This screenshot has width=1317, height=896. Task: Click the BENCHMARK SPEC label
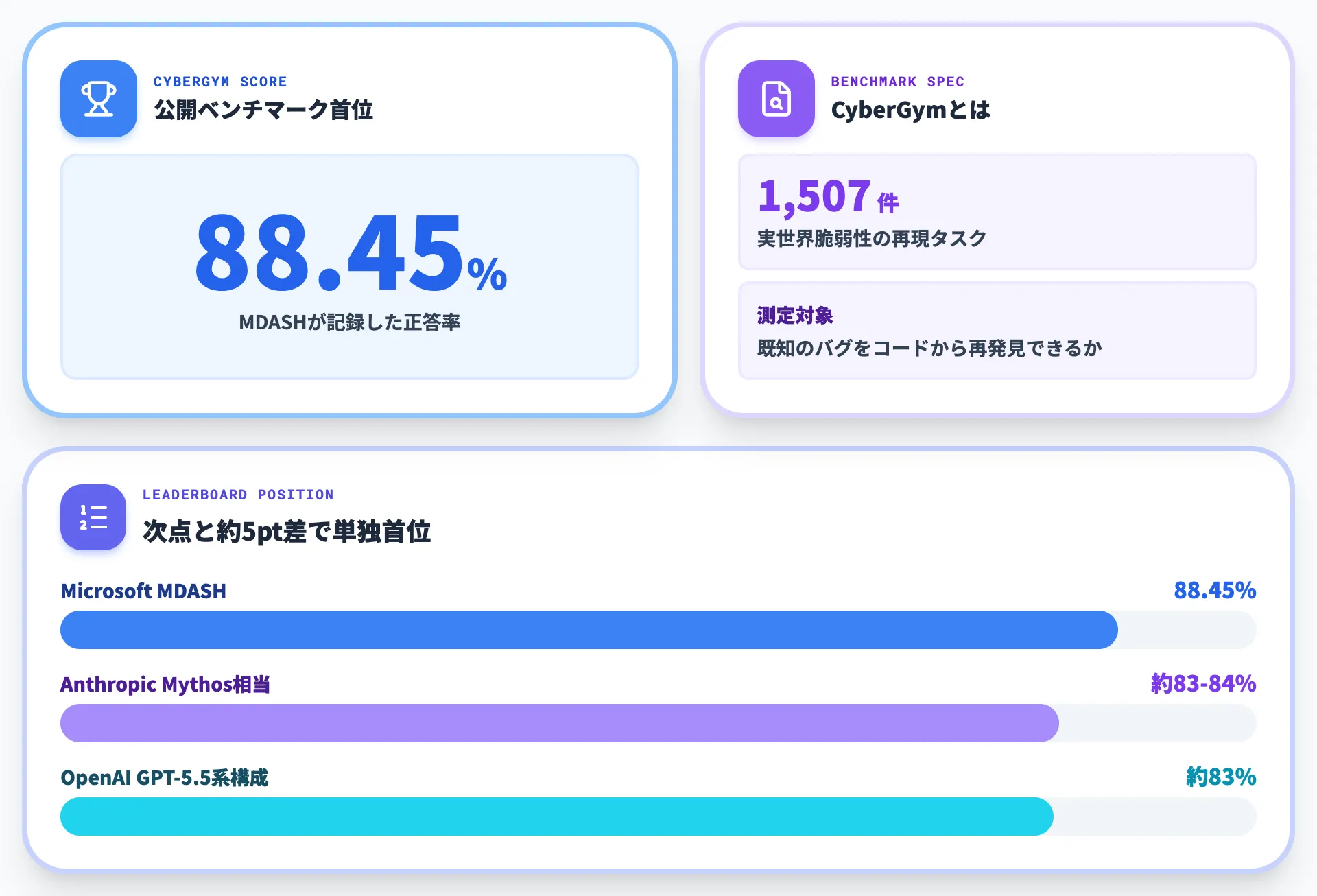point(898,82)
